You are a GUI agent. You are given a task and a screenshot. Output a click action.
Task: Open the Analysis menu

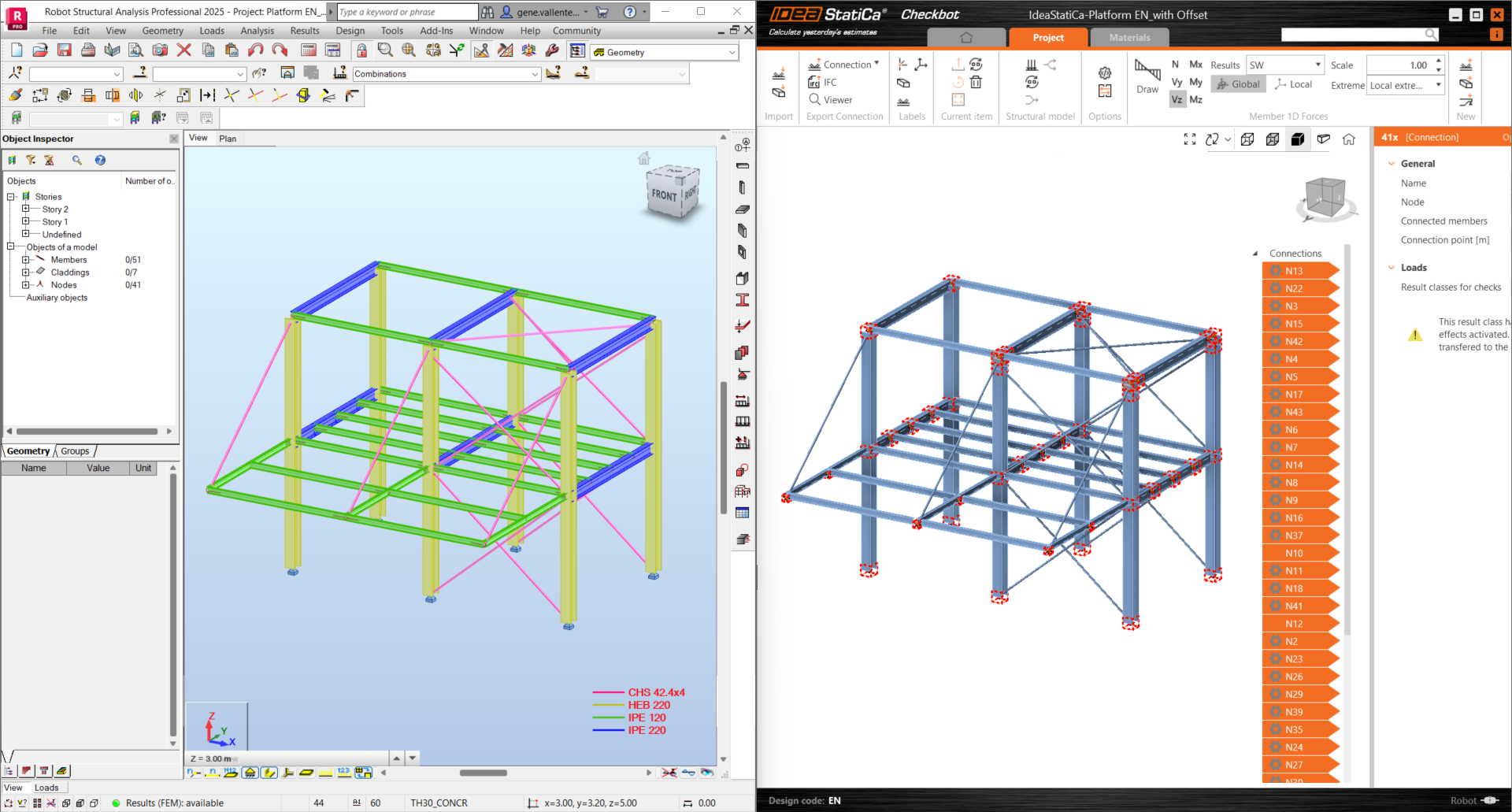click(x=257, y=31)
